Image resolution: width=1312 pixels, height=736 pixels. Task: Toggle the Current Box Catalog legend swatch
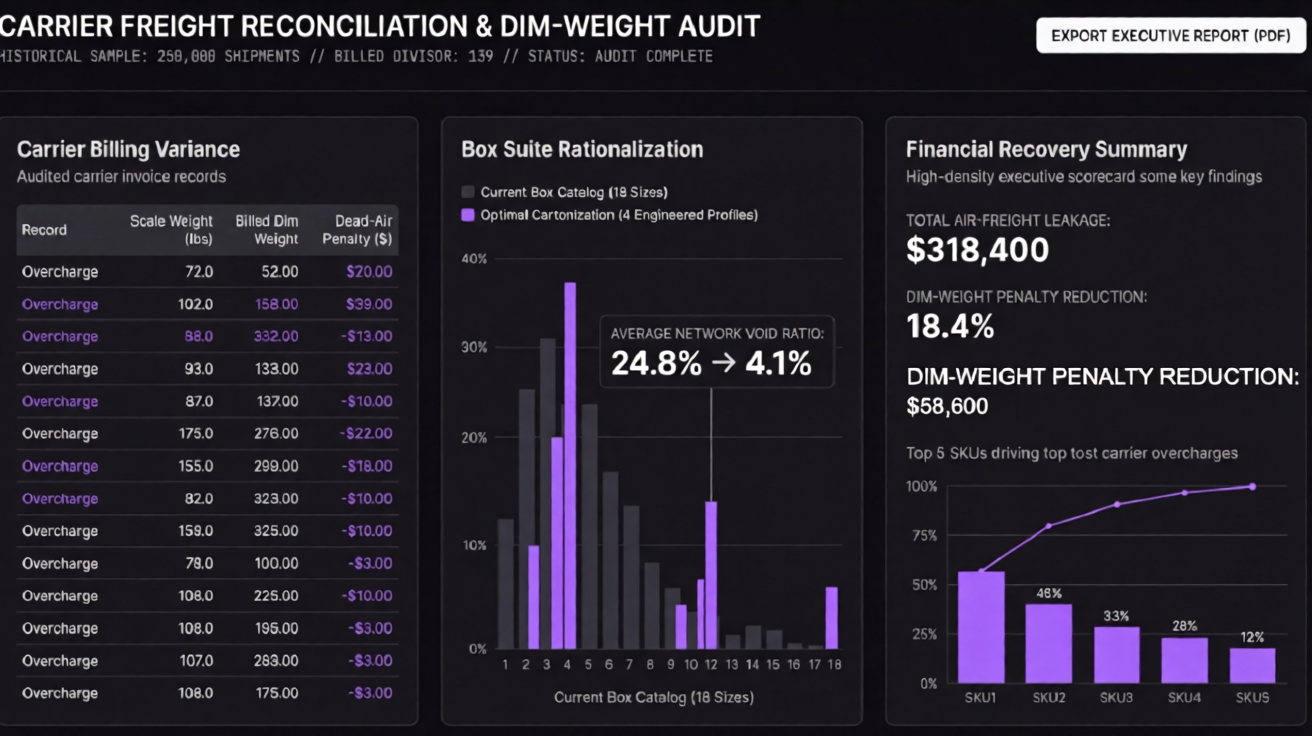467,192
